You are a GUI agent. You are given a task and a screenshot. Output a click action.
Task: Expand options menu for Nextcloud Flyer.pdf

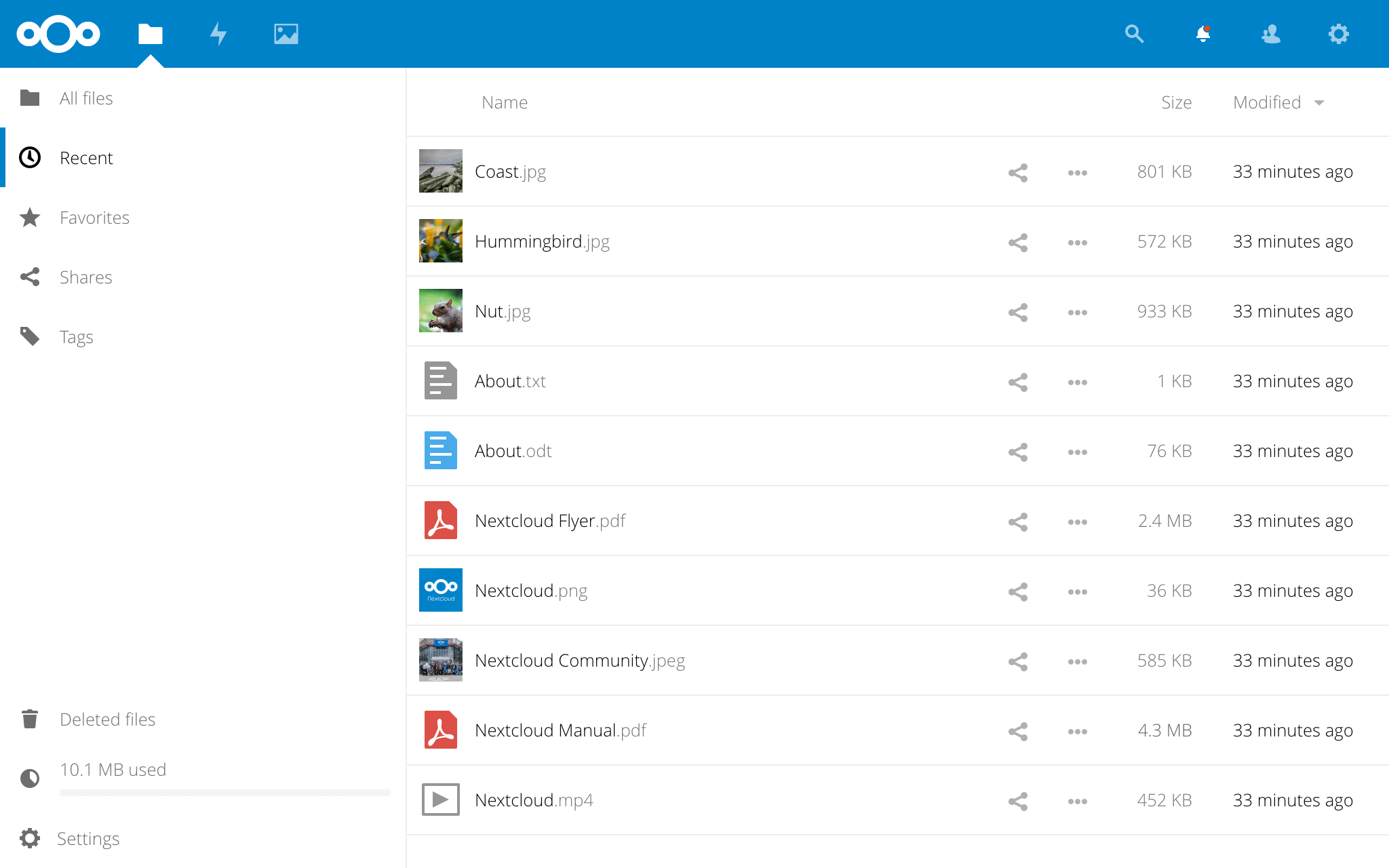[1078, 521]
